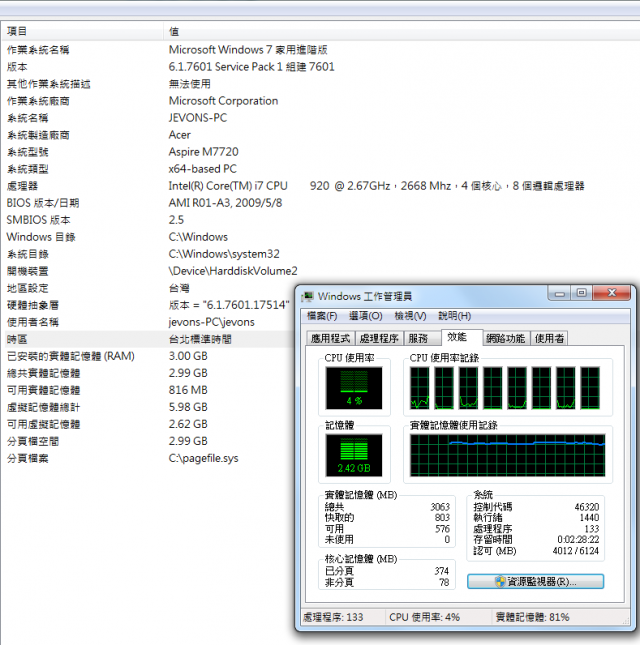Select the highlighted 時區 row

point(148,339)
